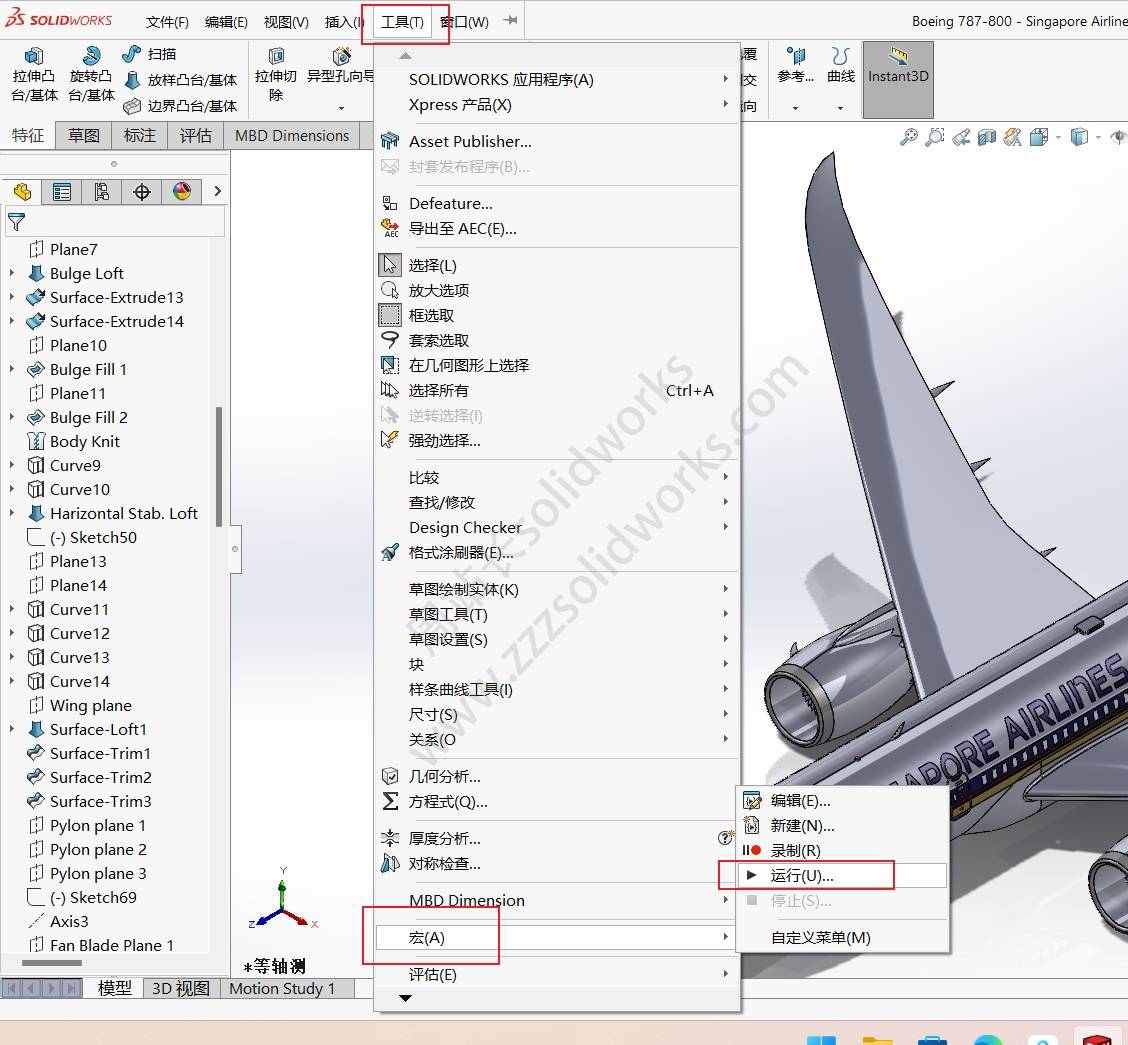
Task: Switch to the MBD Dimensions tab
Action: pos(291,135)
